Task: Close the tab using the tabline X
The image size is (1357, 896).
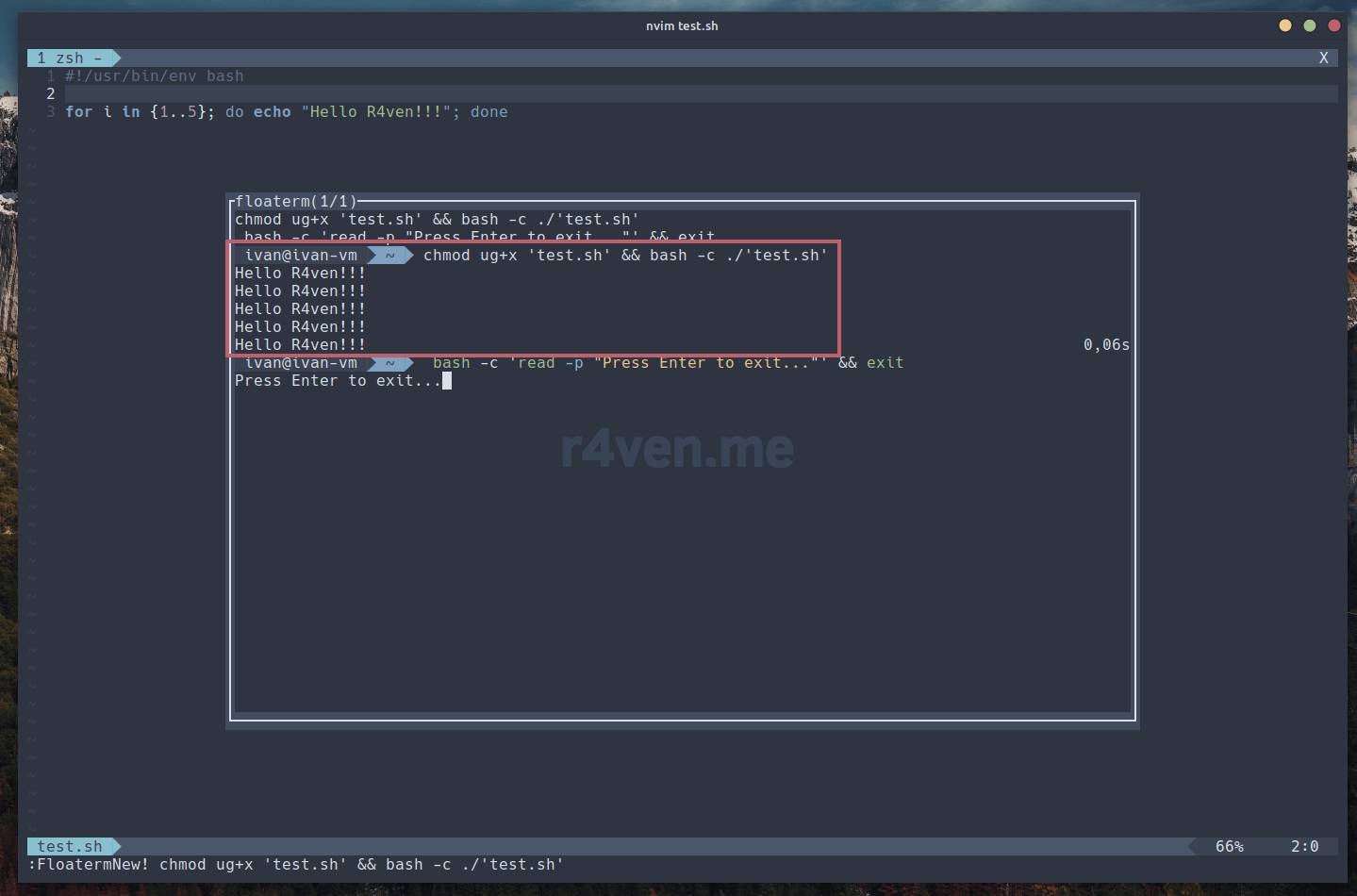Action: point(1323,58)
